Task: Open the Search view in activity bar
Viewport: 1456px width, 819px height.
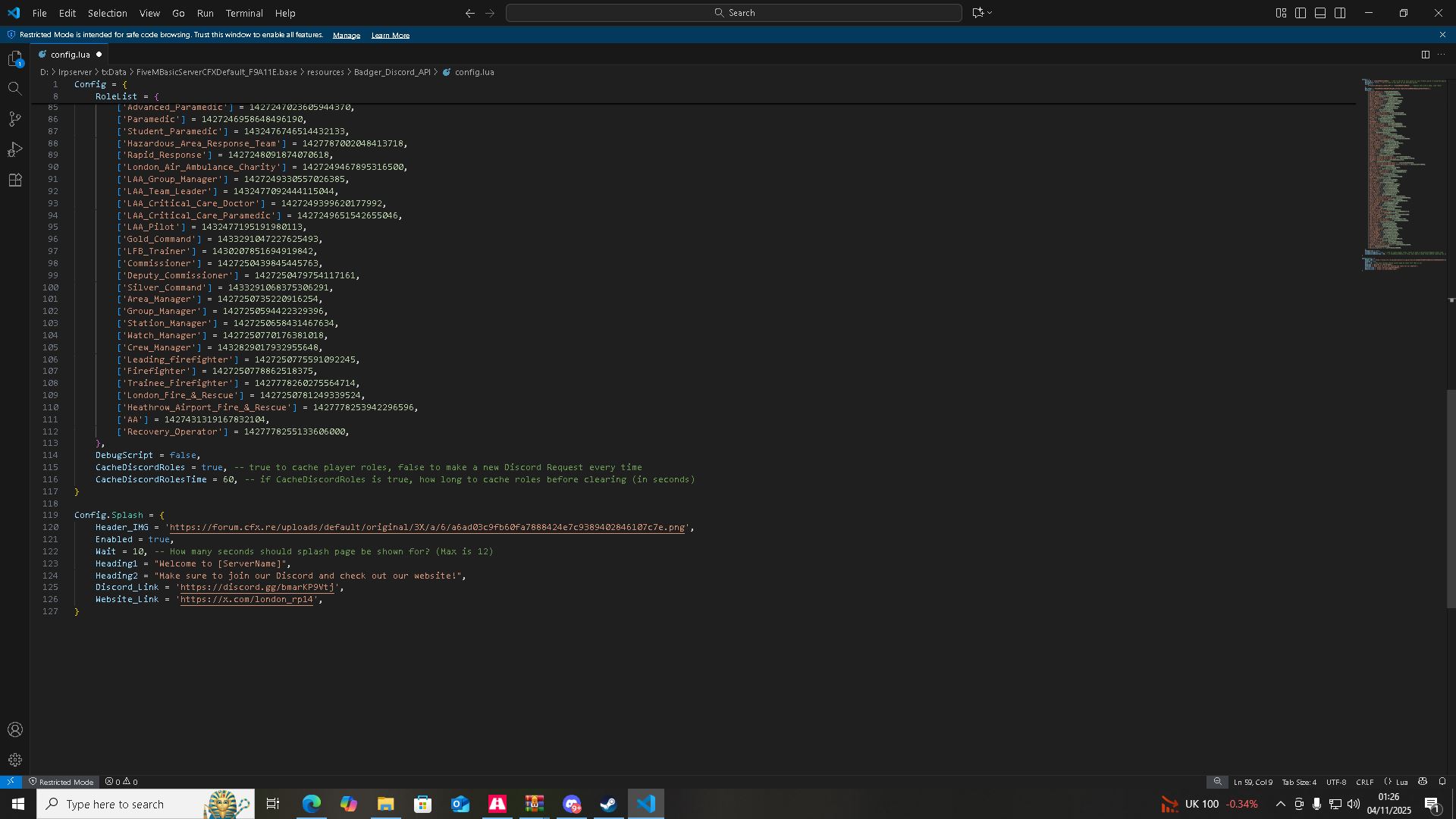Action: [15, 89]
